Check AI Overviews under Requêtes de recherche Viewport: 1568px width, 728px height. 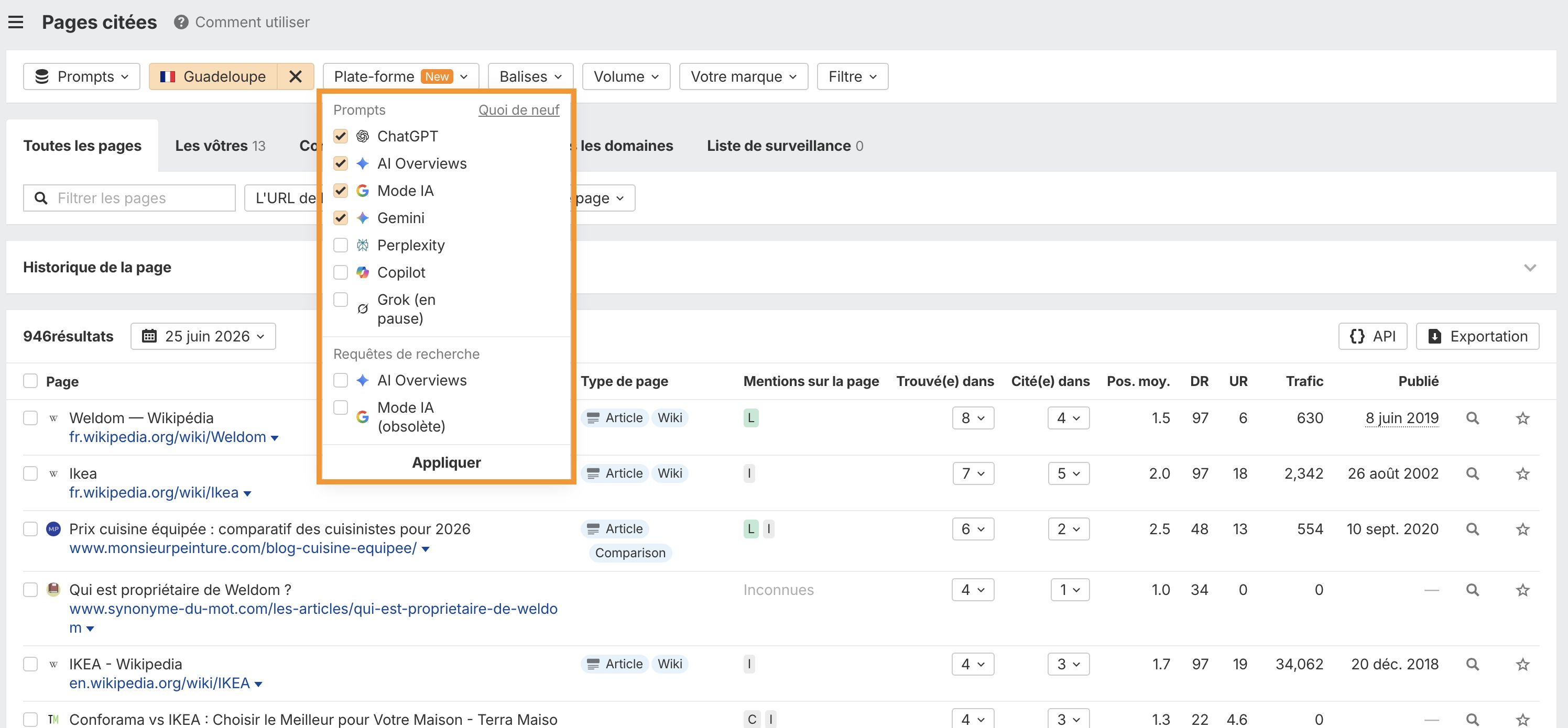click(x=341, y=381)
